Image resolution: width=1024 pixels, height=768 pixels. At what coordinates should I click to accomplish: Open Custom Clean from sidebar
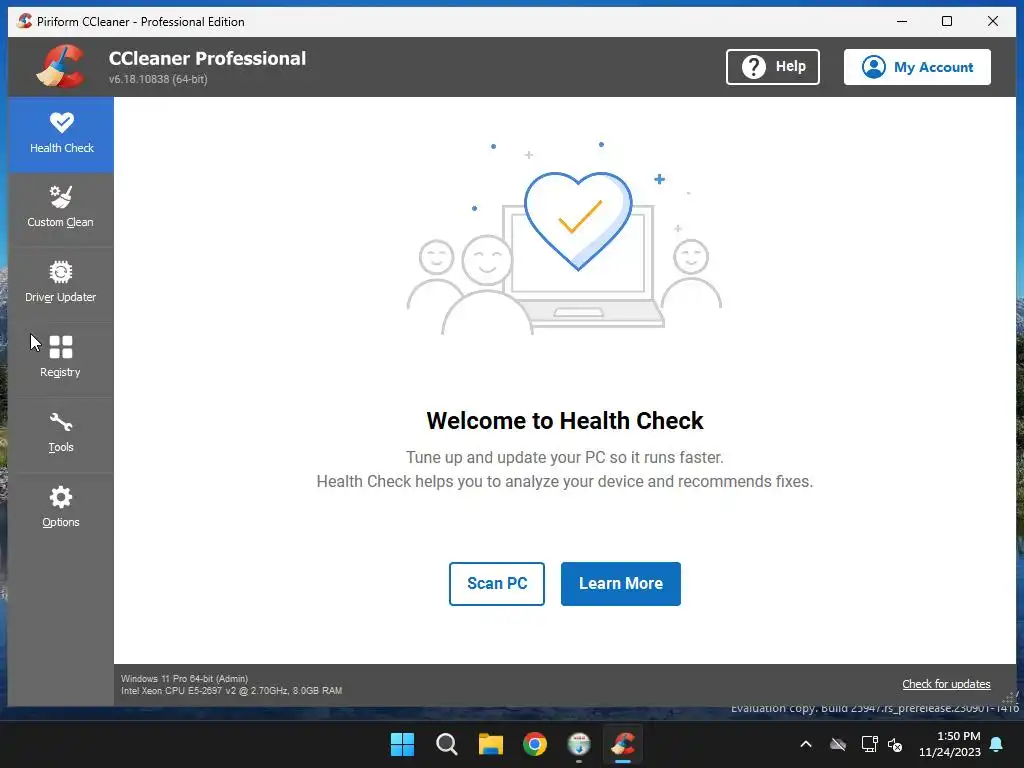point(61,209)
